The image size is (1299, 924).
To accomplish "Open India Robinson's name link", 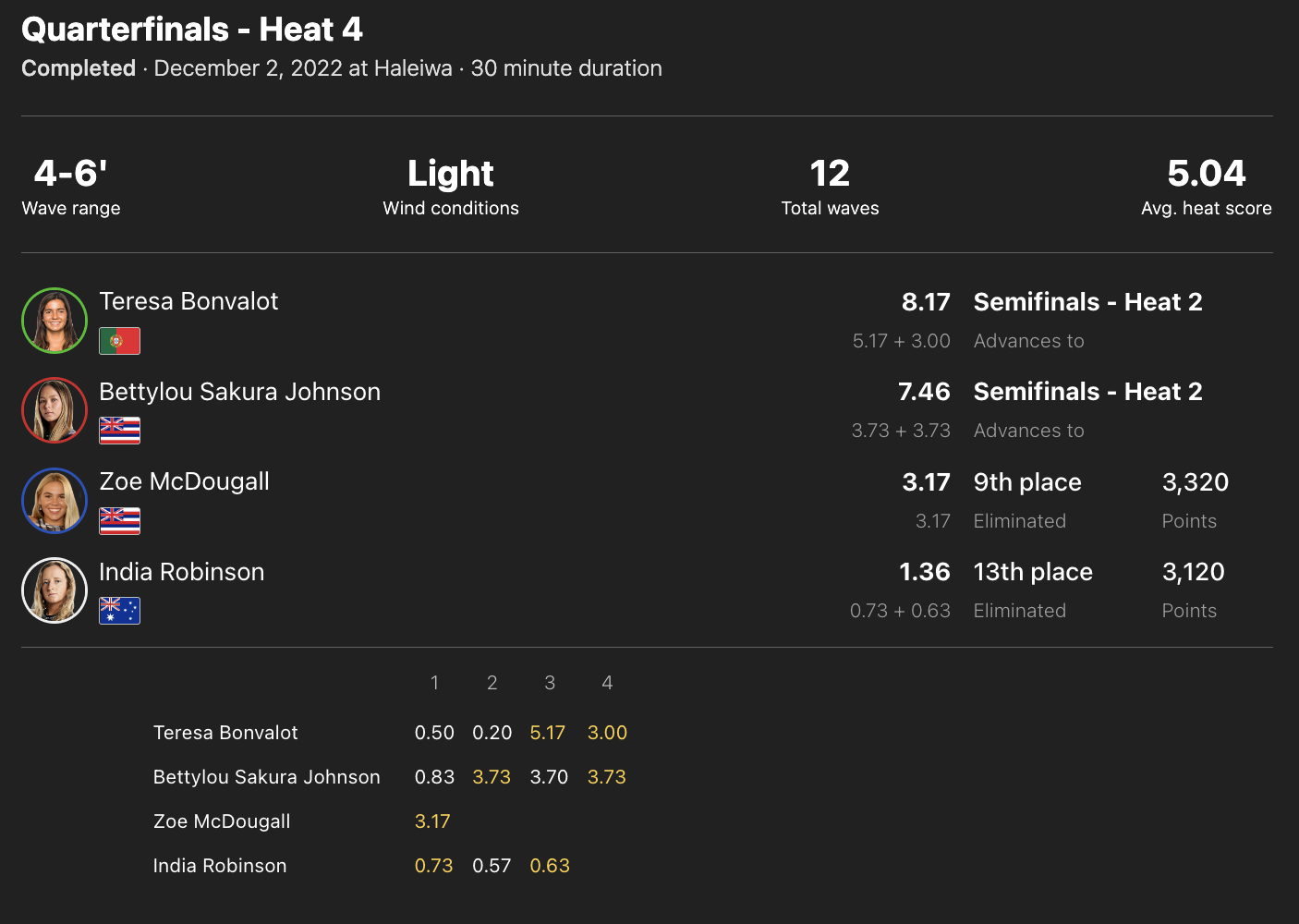I will 181,572.
